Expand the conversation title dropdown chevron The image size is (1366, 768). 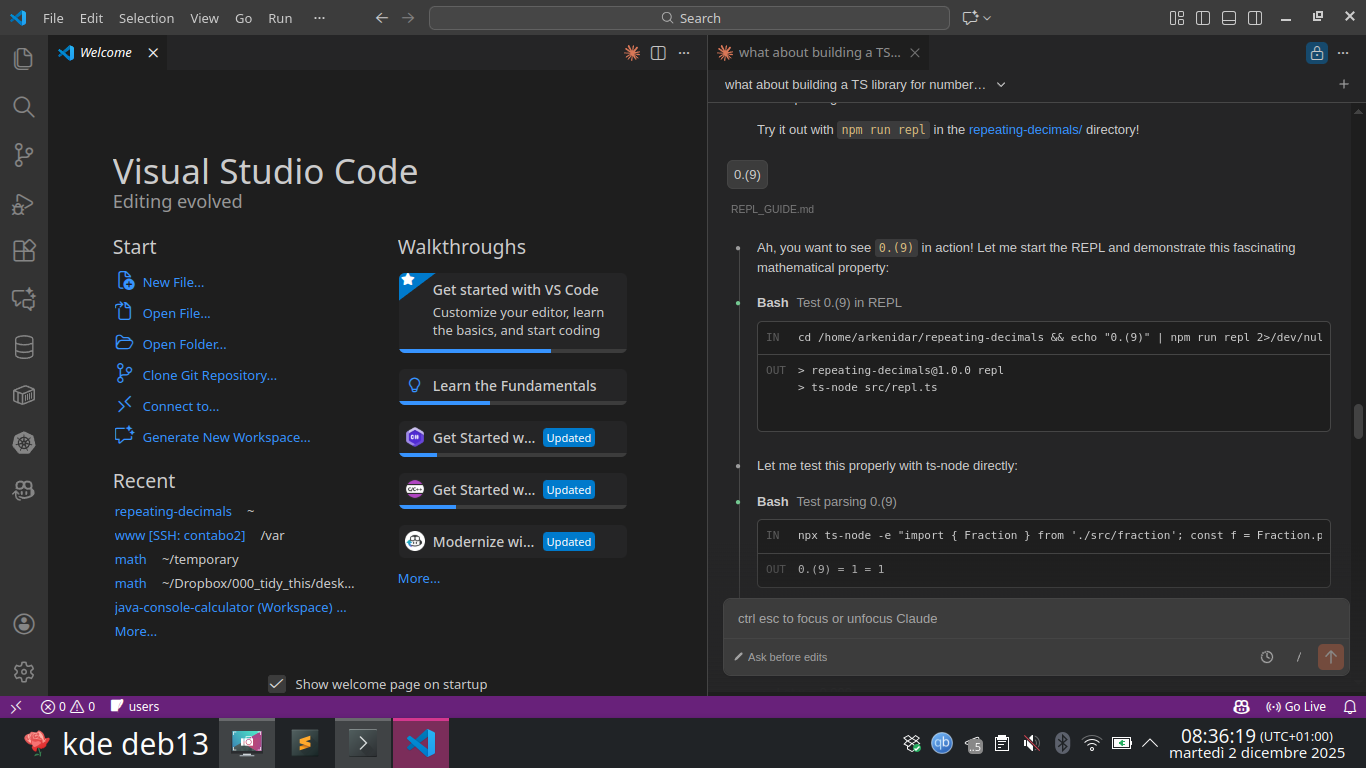click(1001, 85)
